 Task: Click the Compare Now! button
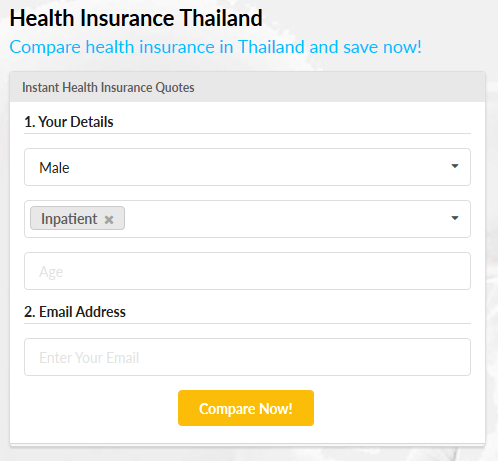click(x=246, y=408)
